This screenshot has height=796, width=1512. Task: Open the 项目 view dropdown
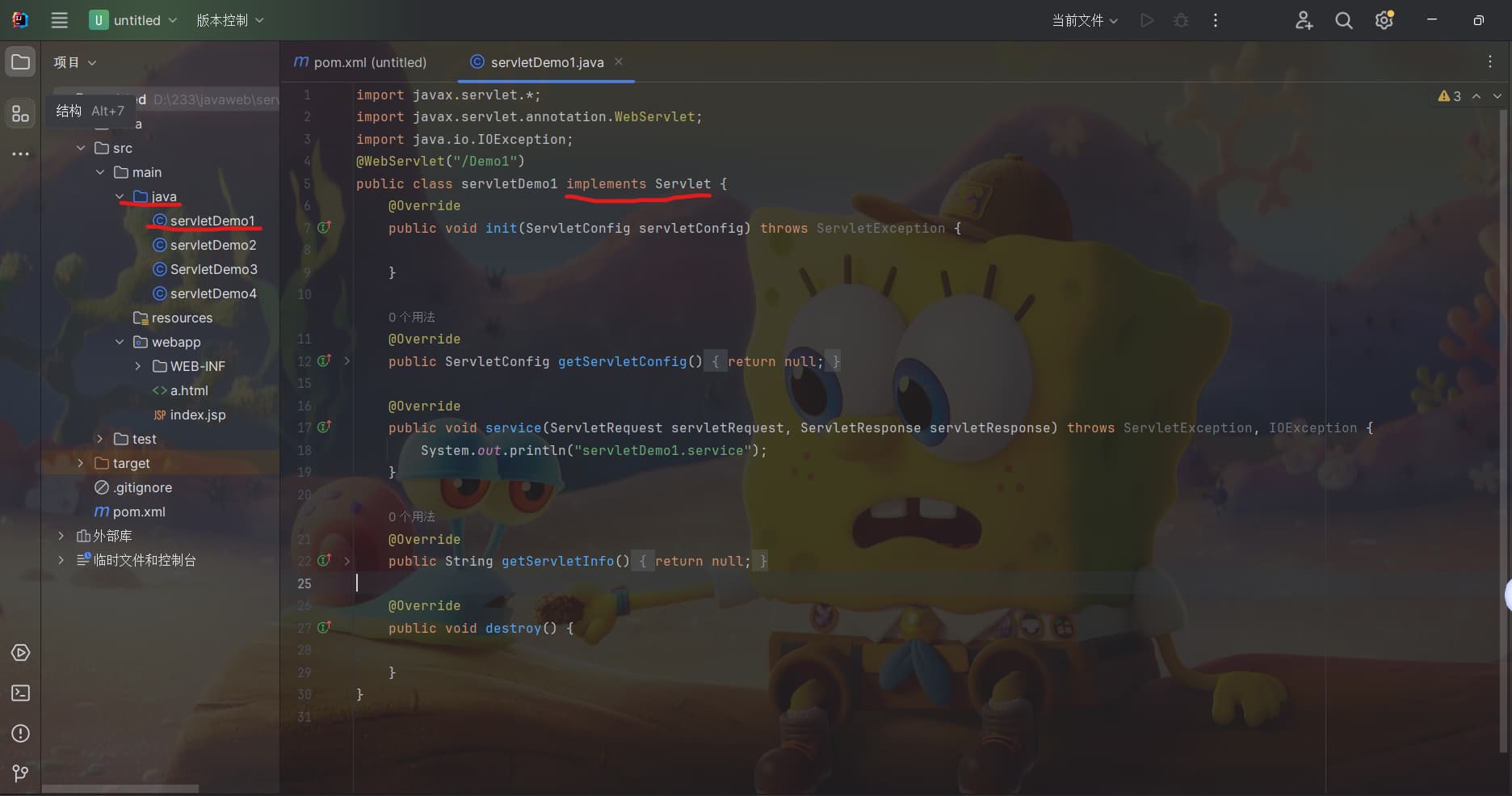74,62
